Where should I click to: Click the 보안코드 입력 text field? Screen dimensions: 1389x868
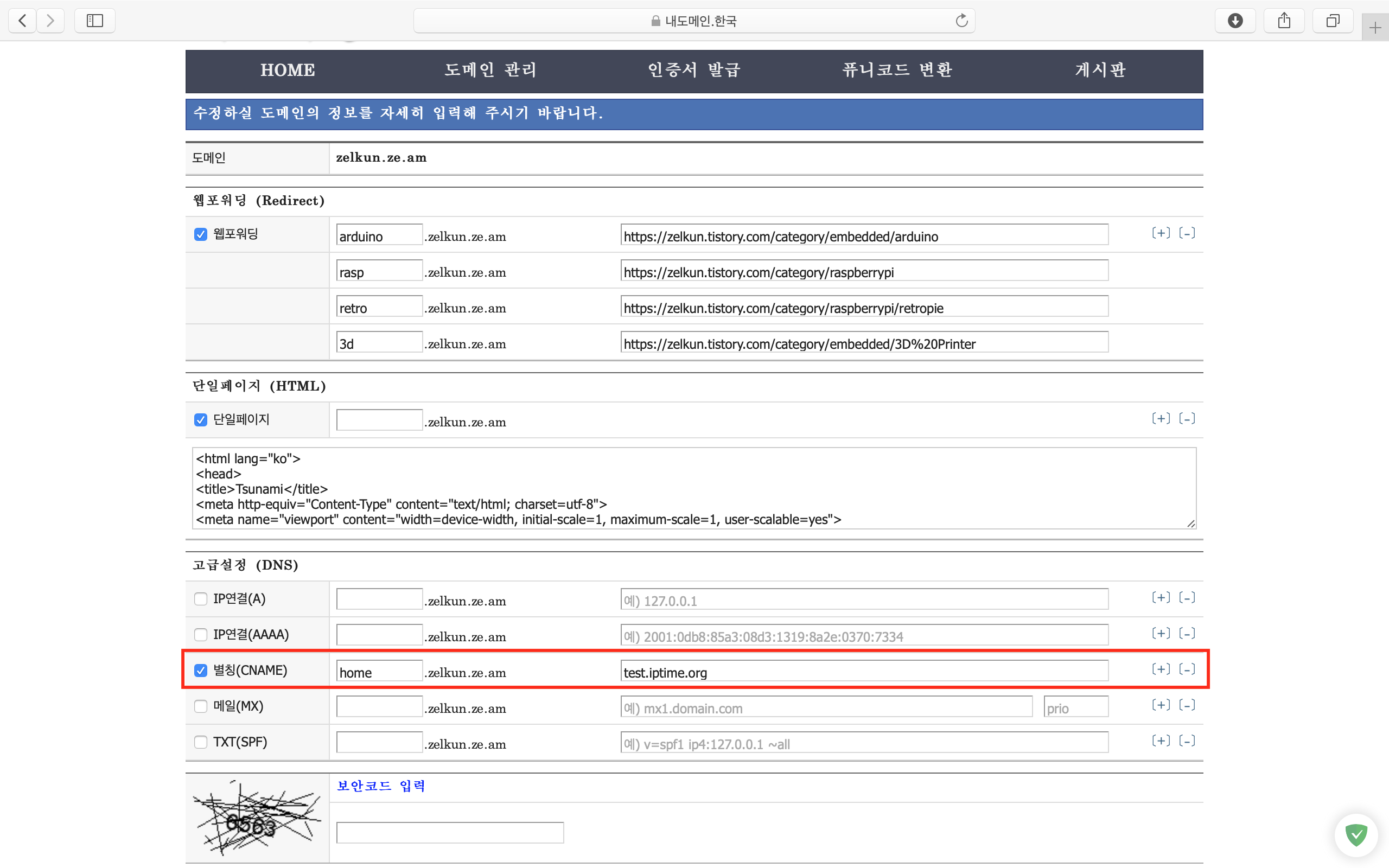pos(450,833)
